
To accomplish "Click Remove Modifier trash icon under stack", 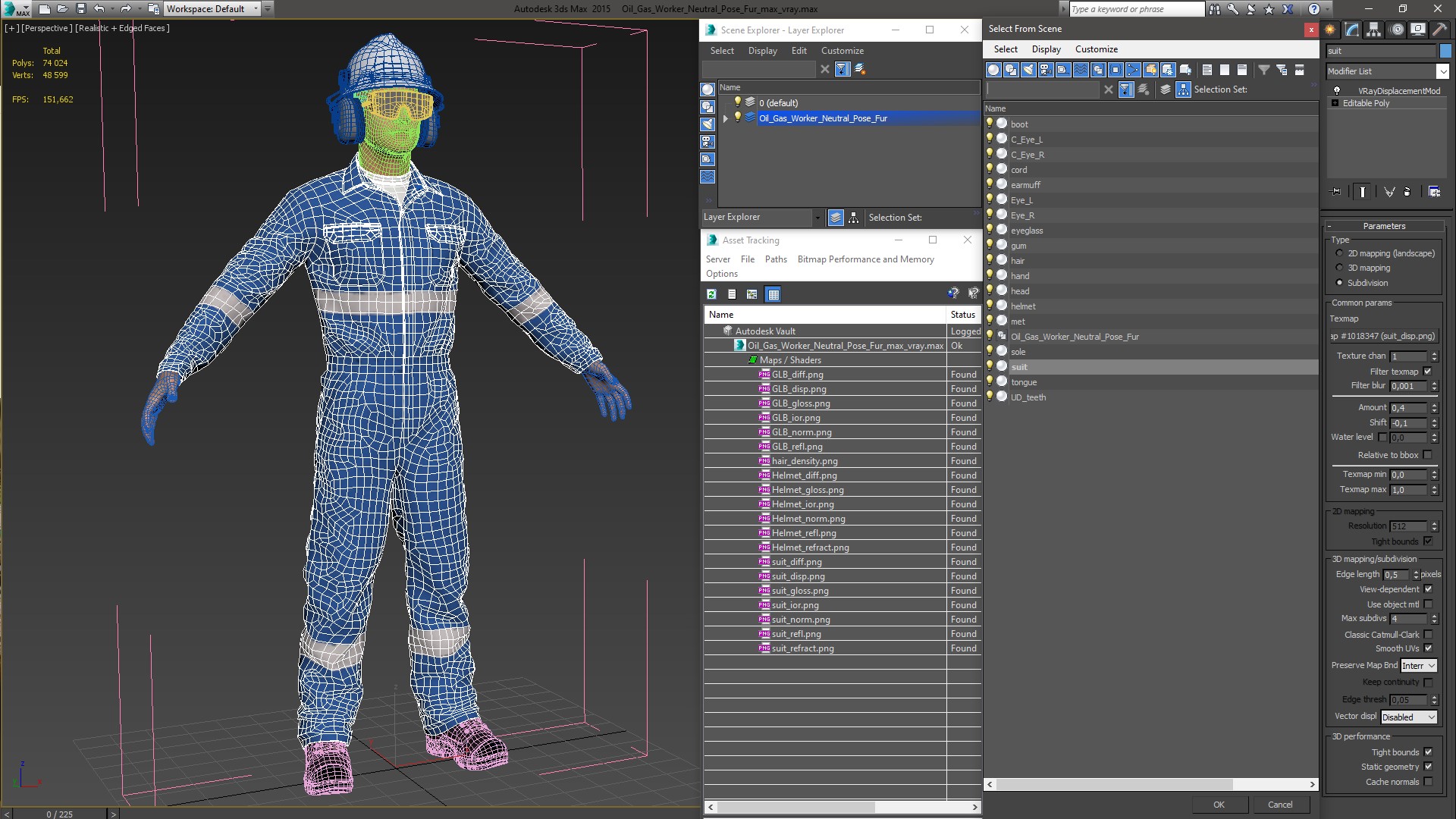I will 1407,192.
